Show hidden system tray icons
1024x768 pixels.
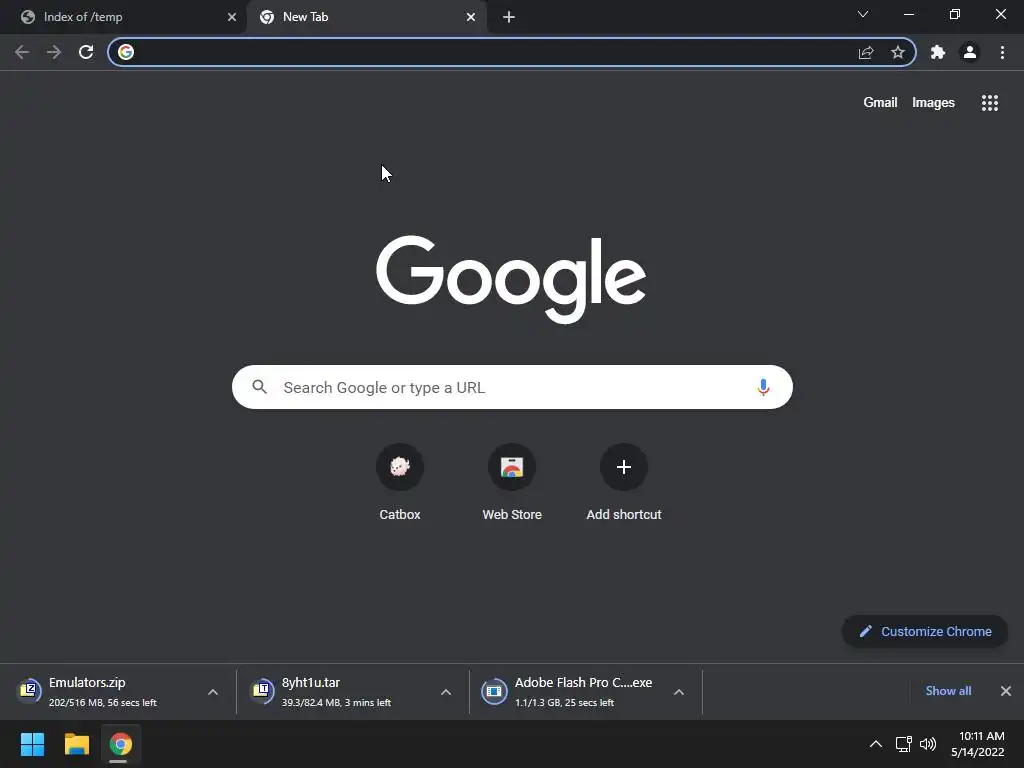876,744
